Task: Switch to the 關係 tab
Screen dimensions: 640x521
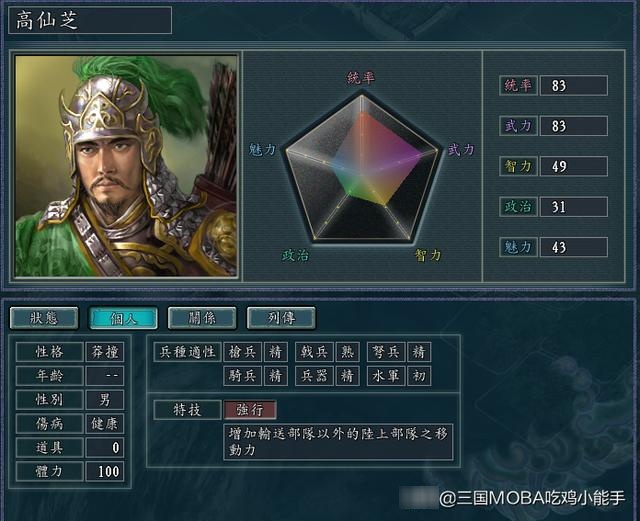Action: [x=202, y=318]
